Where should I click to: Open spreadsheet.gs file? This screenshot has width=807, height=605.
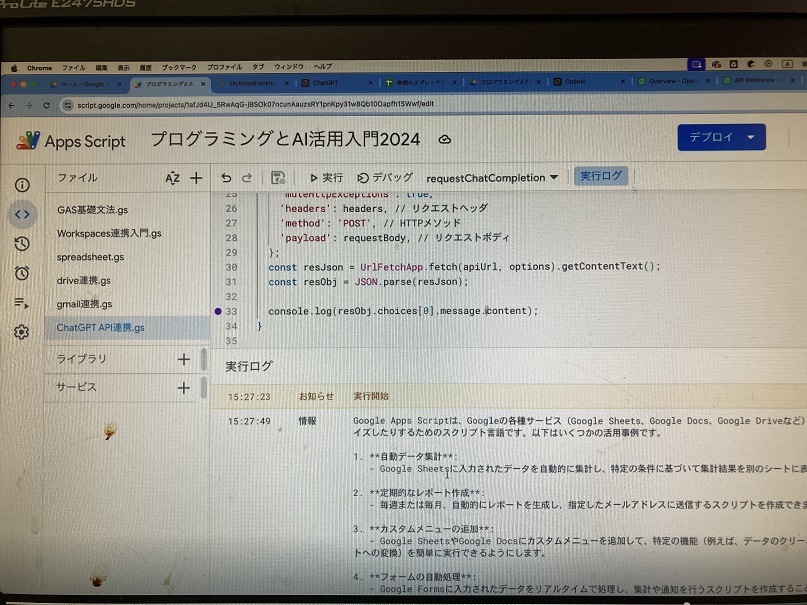coord(91,257)
